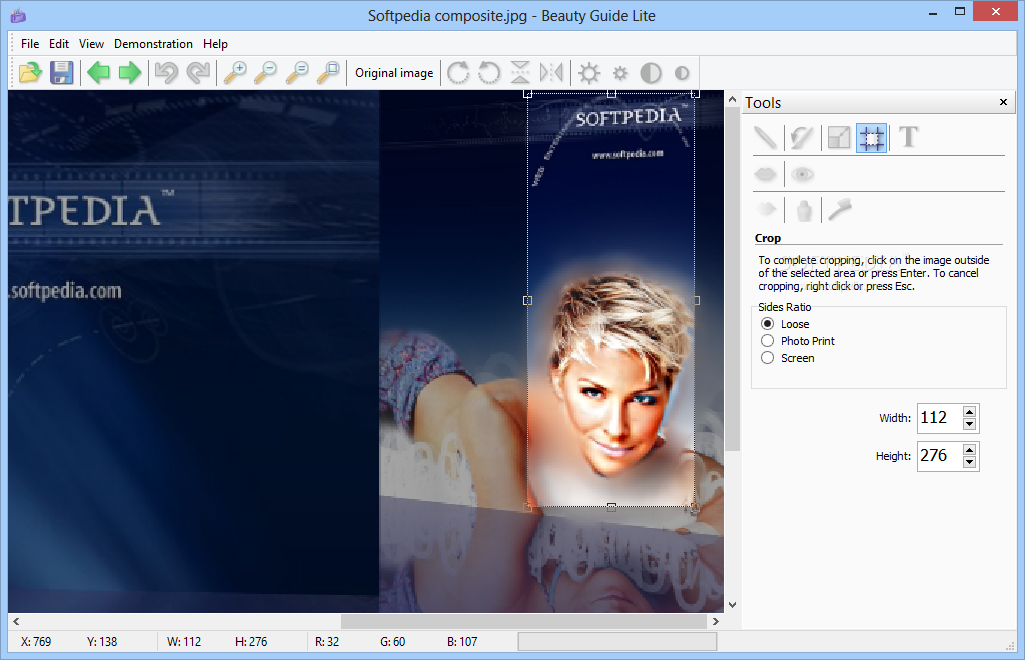
Task: Decrease brightness with small sun icon
Action: coord(620,73)
